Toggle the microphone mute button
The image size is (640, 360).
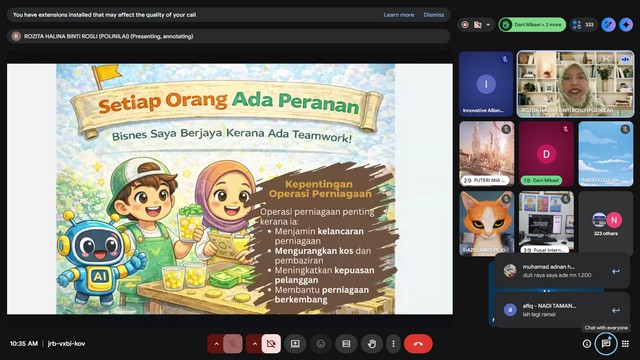pyautogui.click(x=233, y=344)
